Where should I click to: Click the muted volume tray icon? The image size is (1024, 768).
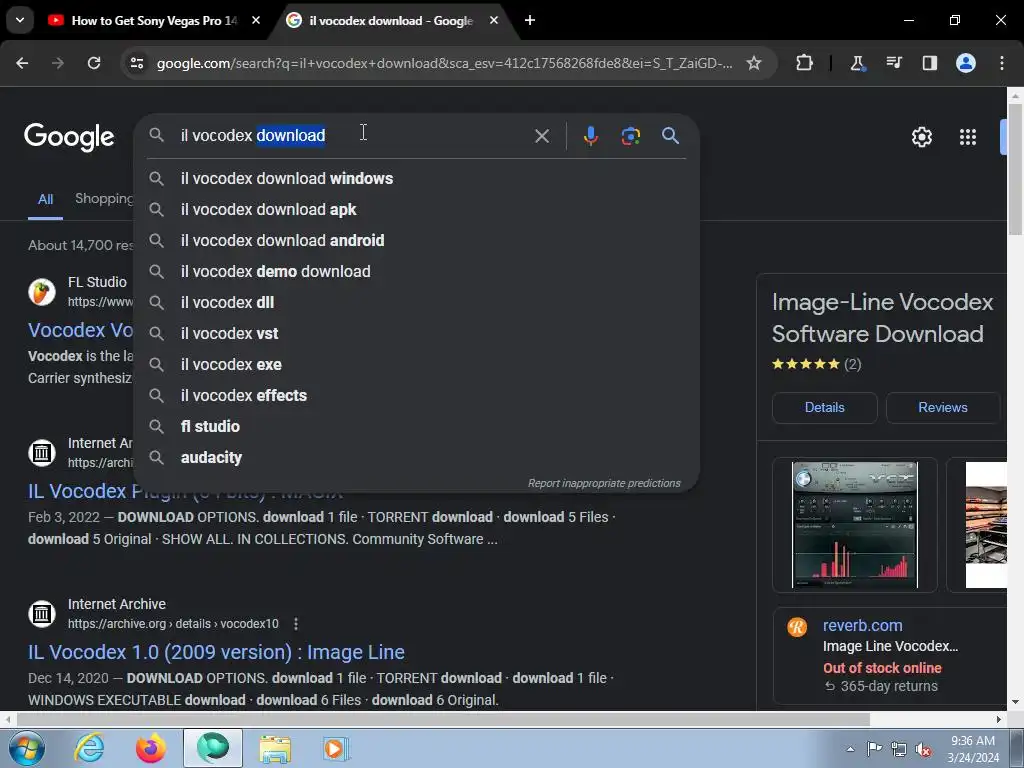(x=923, y=750)
